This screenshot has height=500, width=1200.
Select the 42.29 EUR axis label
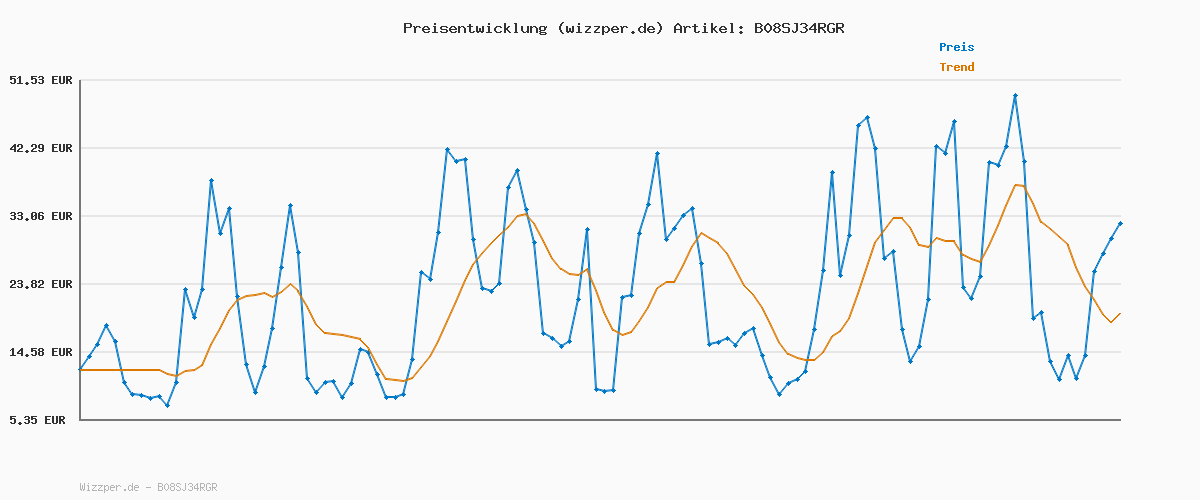click(x=41, y=148)
